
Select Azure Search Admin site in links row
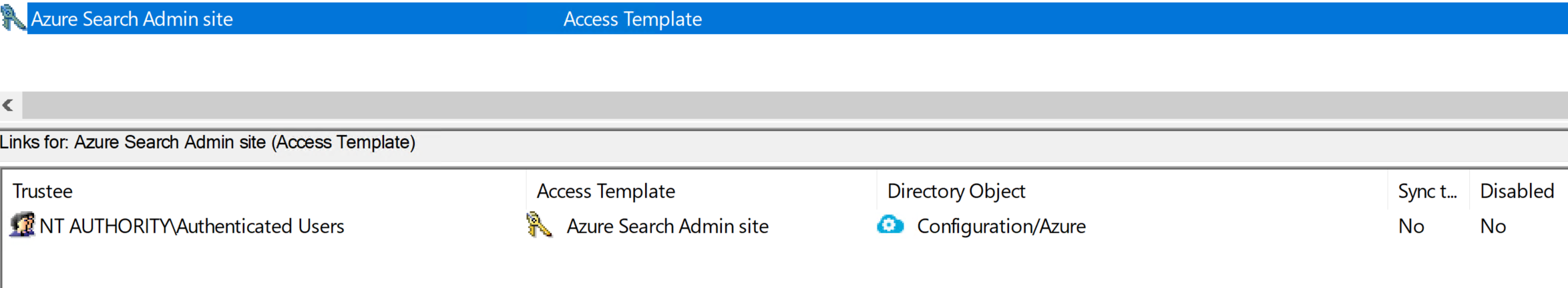(x=667, y=227)
